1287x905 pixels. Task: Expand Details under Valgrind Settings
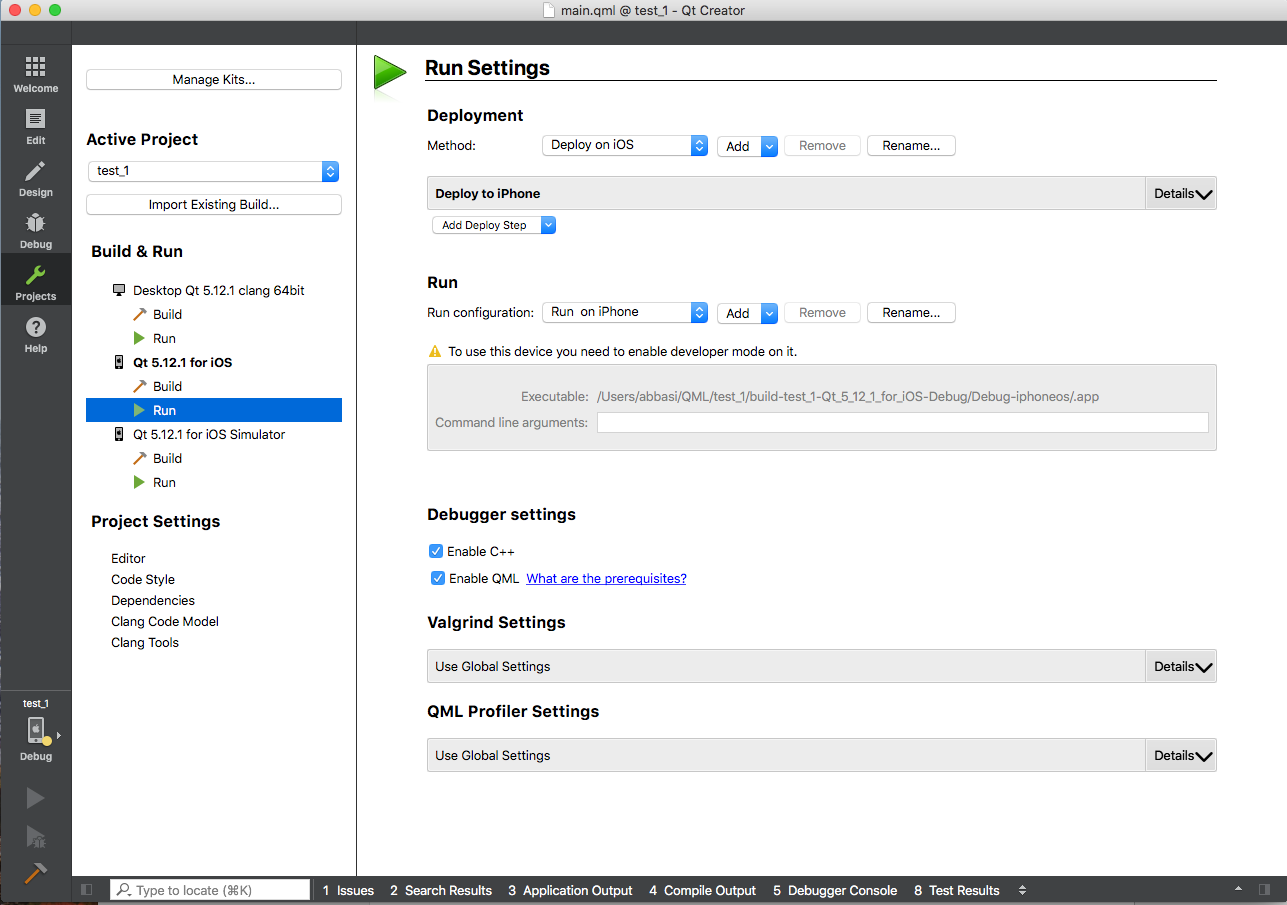1182,666
